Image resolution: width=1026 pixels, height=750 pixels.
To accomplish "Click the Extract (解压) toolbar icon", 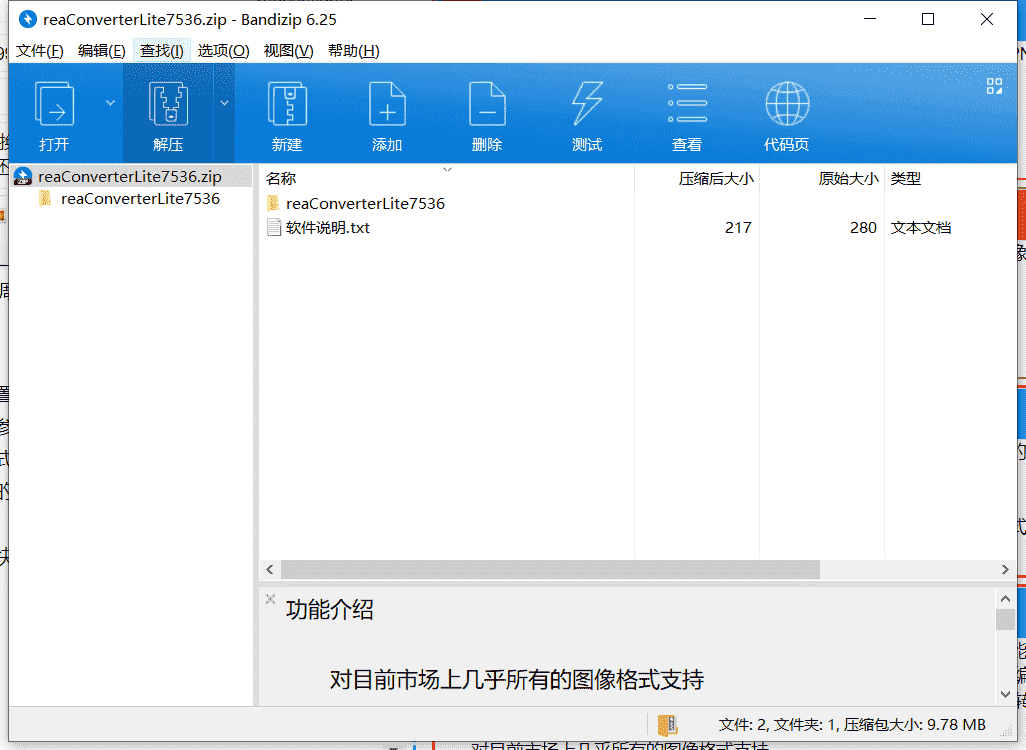I will 168,105.
